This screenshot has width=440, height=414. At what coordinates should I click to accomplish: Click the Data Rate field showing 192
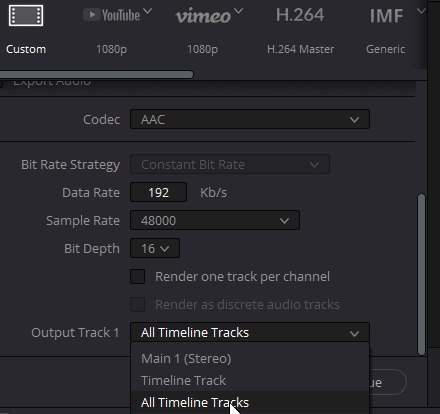click(158, 192)
